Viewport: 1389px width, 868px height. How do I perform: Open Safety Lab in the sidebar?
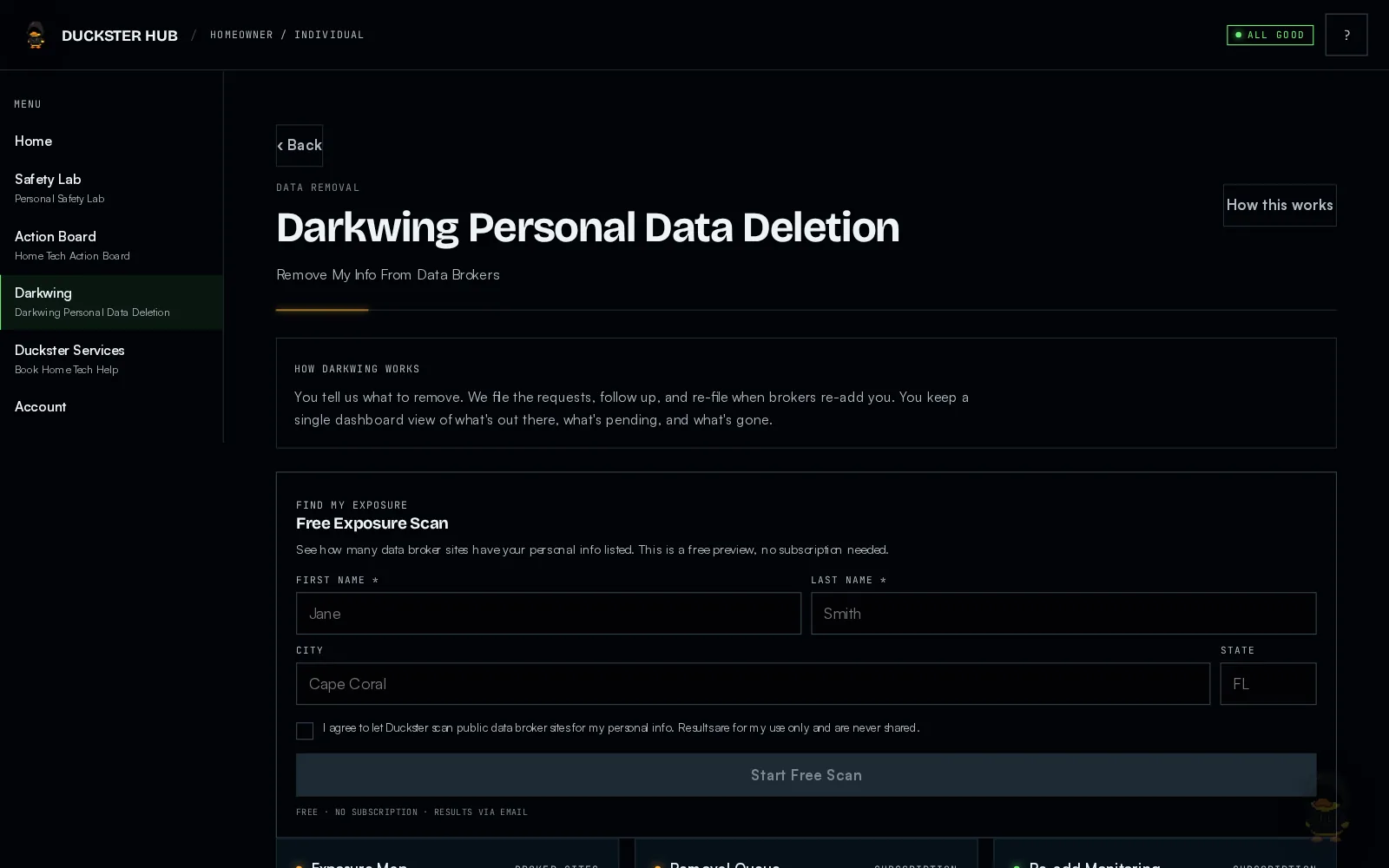[111, 188]
